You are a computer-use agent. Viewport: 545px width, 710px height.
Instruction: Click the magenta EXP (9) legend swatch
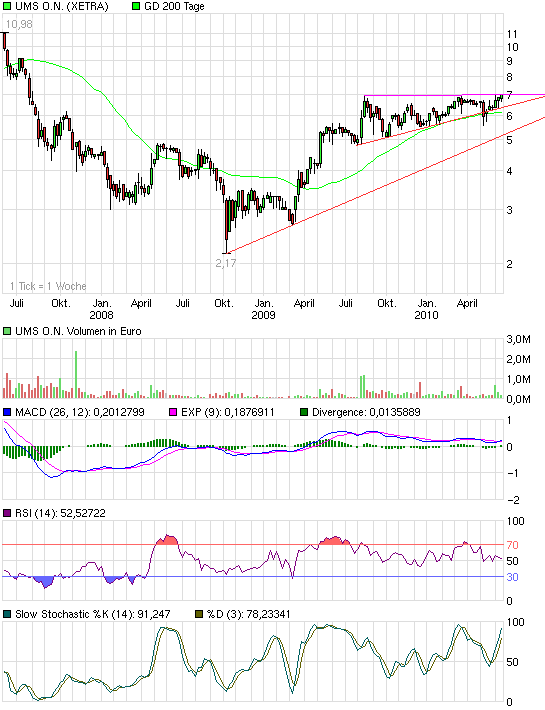tap(173, 412)
